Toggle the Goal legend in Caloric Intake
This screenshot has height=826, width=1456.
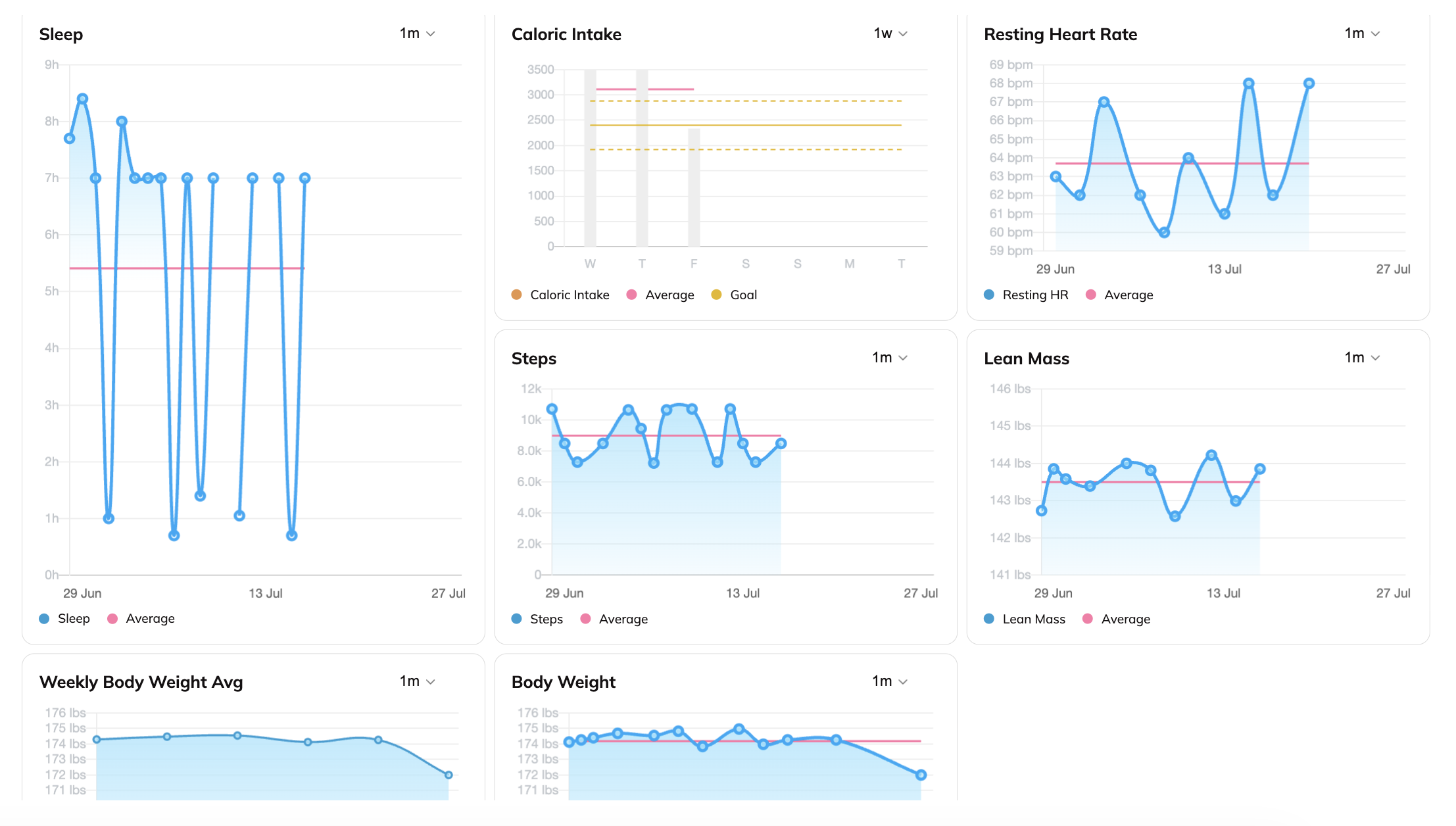point(734,295)
